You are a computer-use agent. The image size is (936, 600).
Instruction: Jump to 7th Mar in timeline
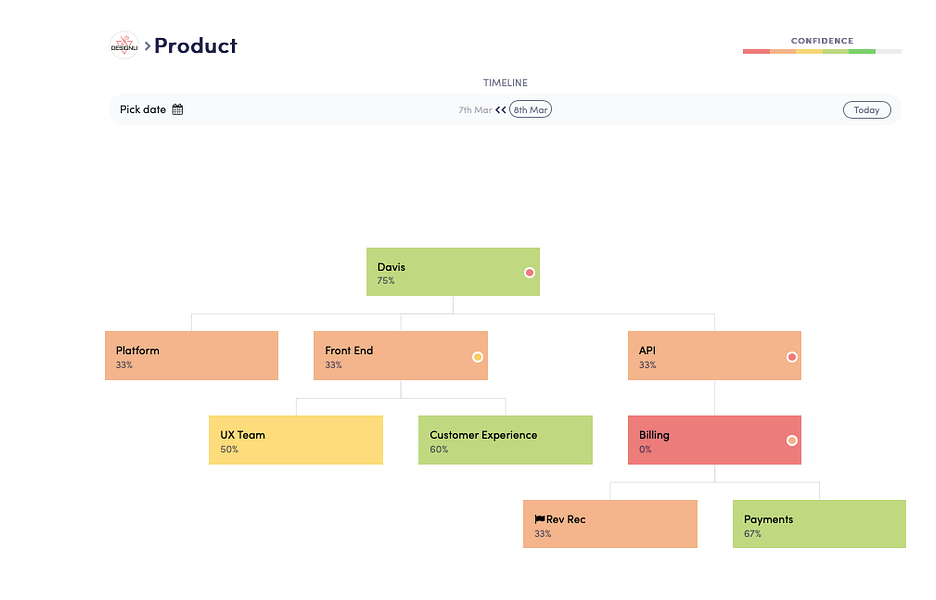tap(475, 110)
